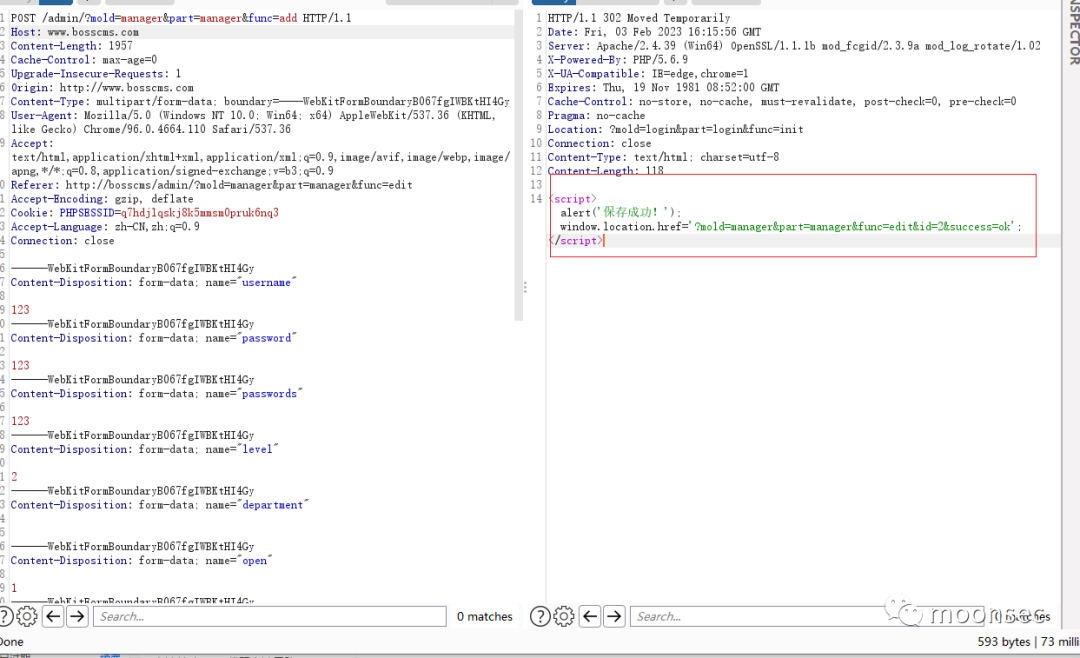Click the window.location.href script line
The height and width of the screenshot is (658, 1080).
point(791,226)
